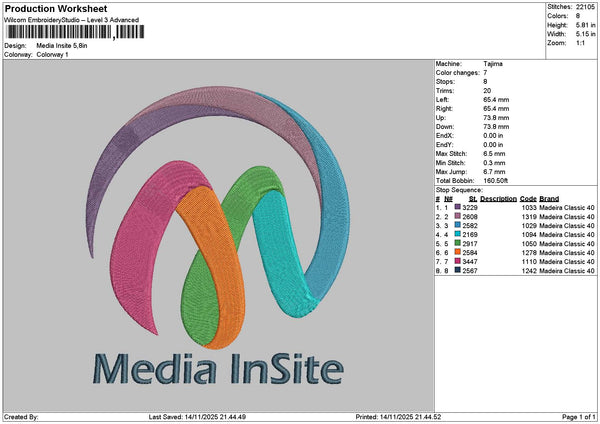Click Madeira Classic 40 in stop 5 row

pos(567,243)
